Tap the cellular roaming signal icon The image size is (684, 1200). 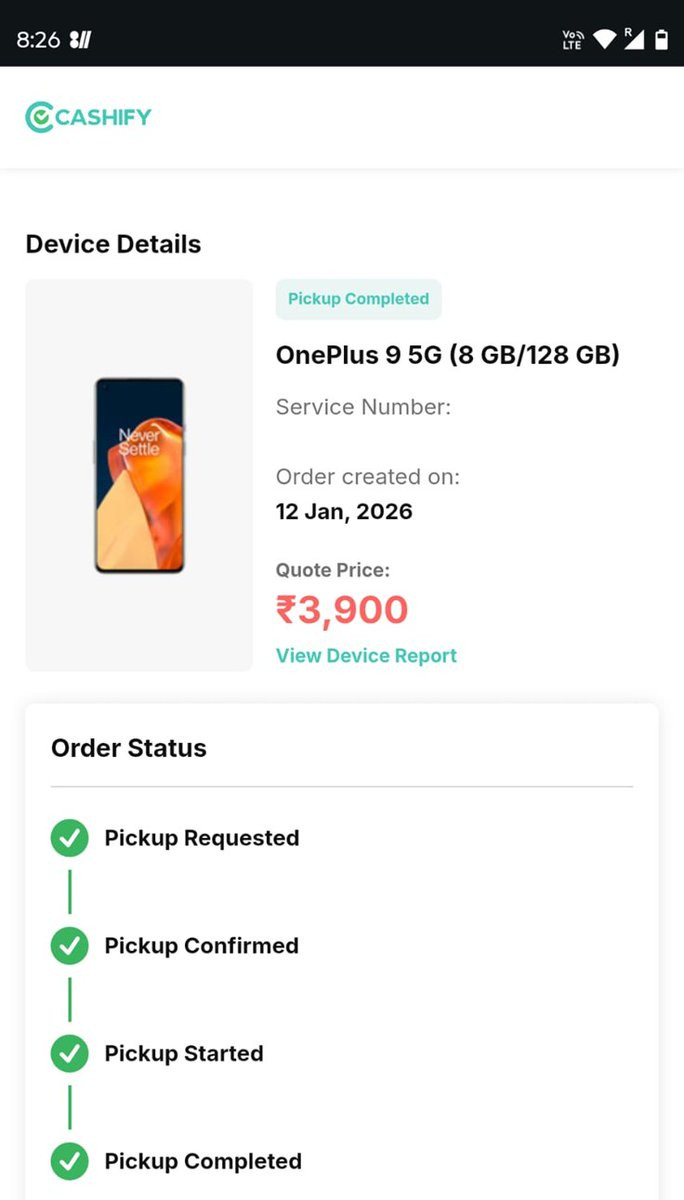634,39
